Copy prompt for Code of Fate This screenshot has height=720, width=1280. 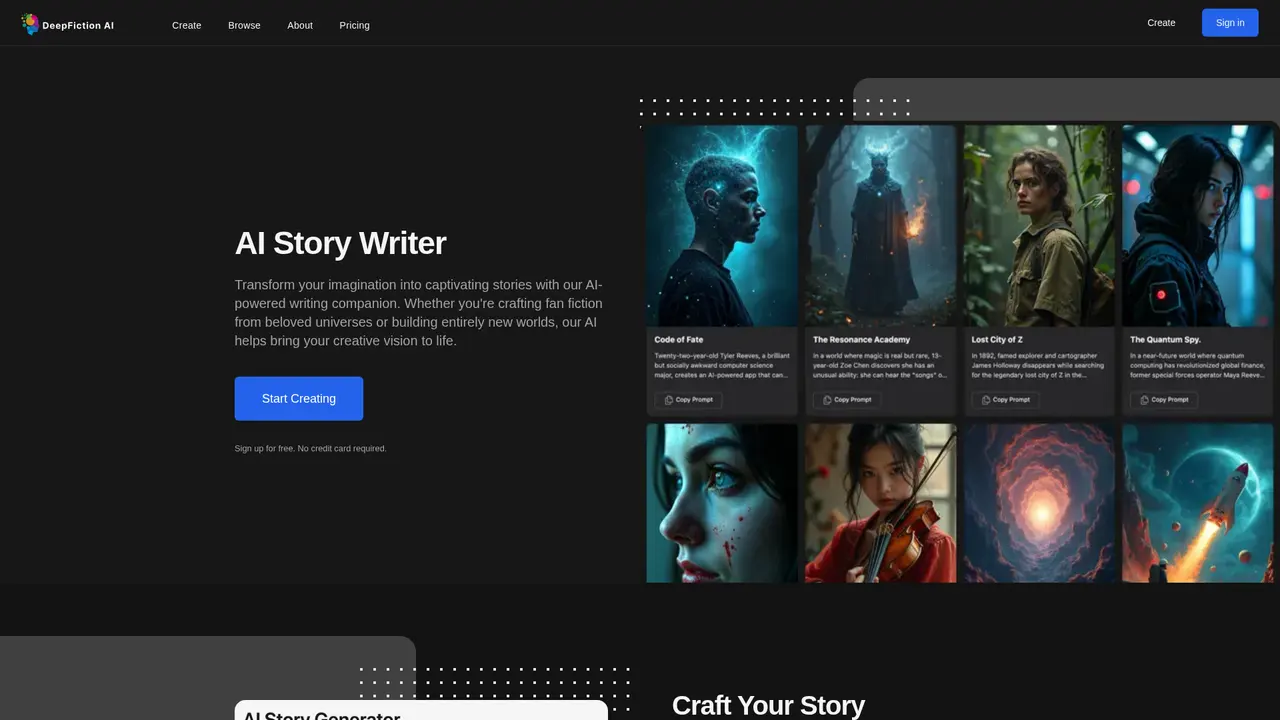pos(689,399)
